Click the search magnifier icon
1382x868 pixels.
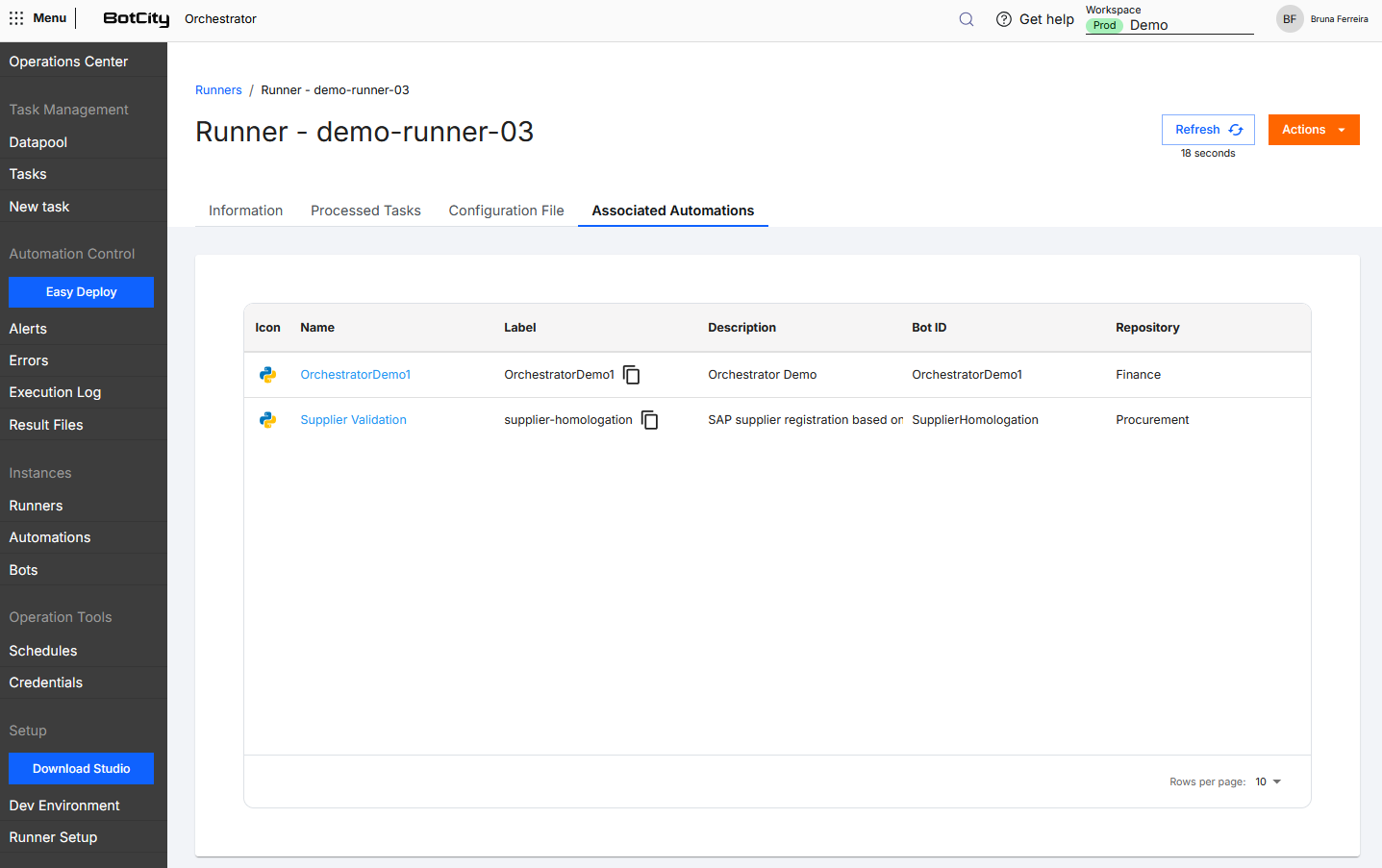click(x=967, y=19)
